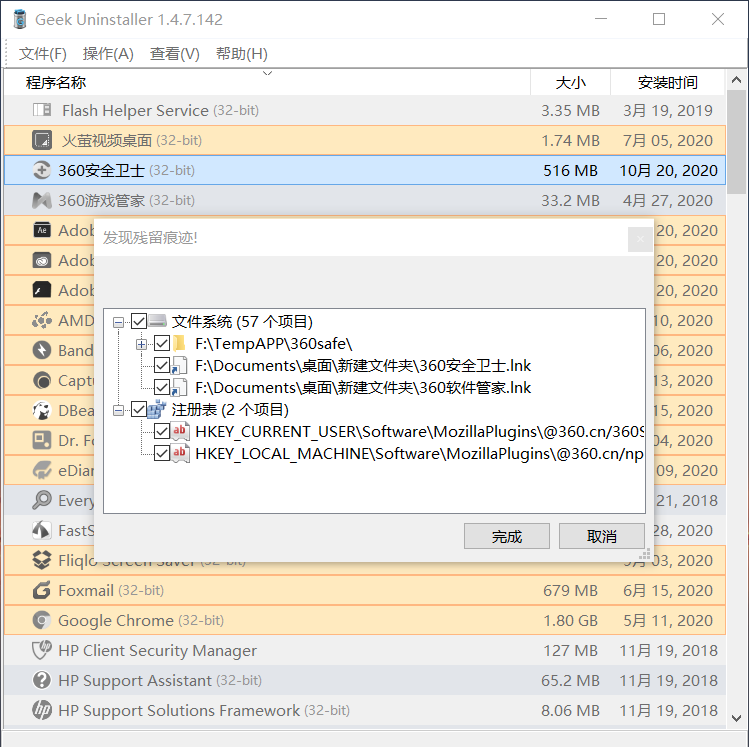Uncheck the 注册表 (2 个项目) checkbox
Viewport: 749px width, 747px height.
tap(139, 409)
